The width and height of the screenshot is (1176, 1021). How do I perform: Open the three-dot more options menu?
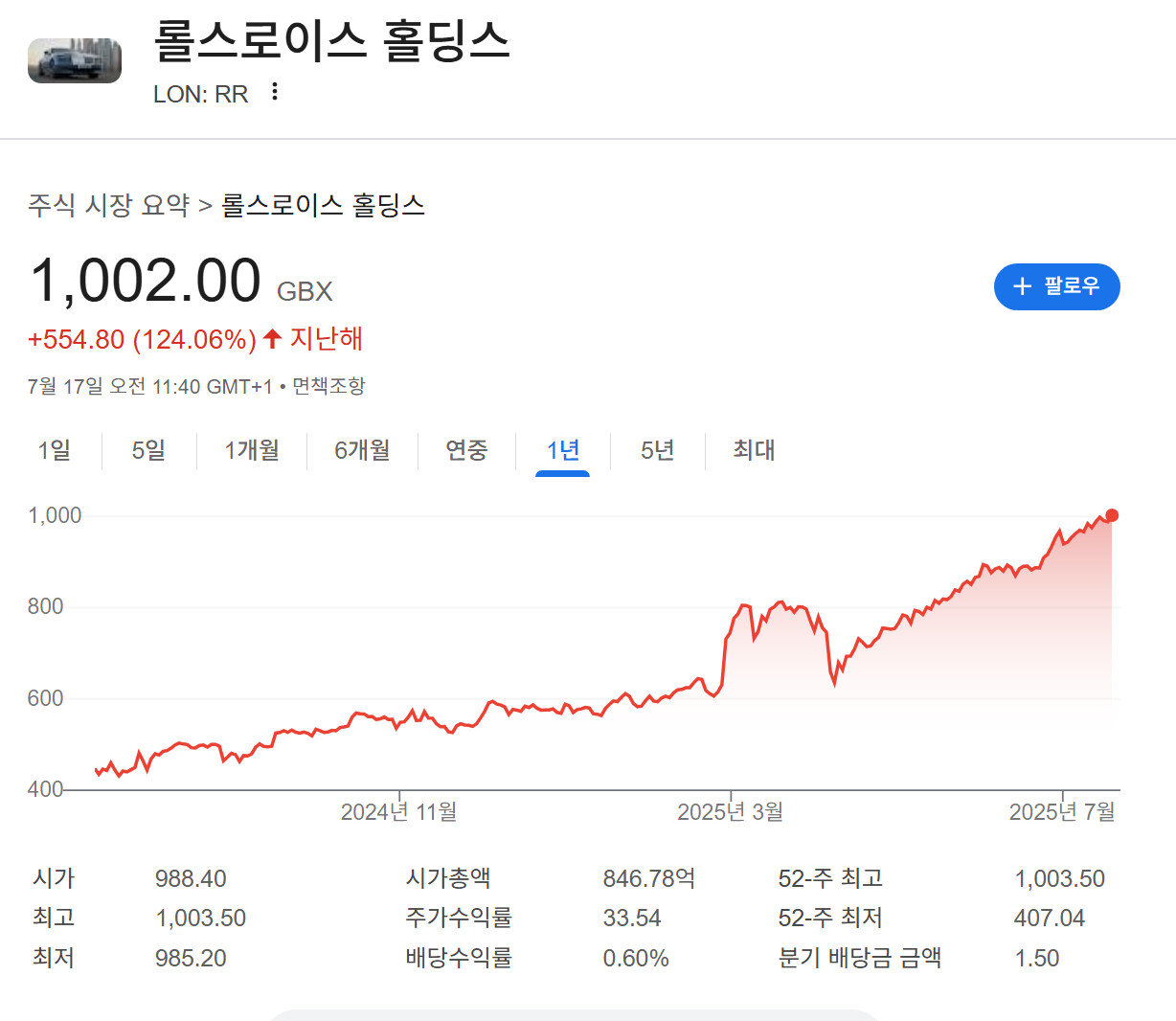275,92
